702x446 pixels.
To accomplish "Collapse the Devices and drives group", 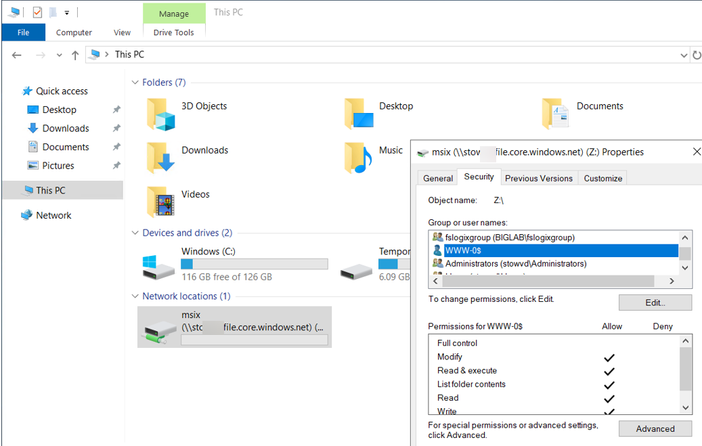I will tap(135, 233).
